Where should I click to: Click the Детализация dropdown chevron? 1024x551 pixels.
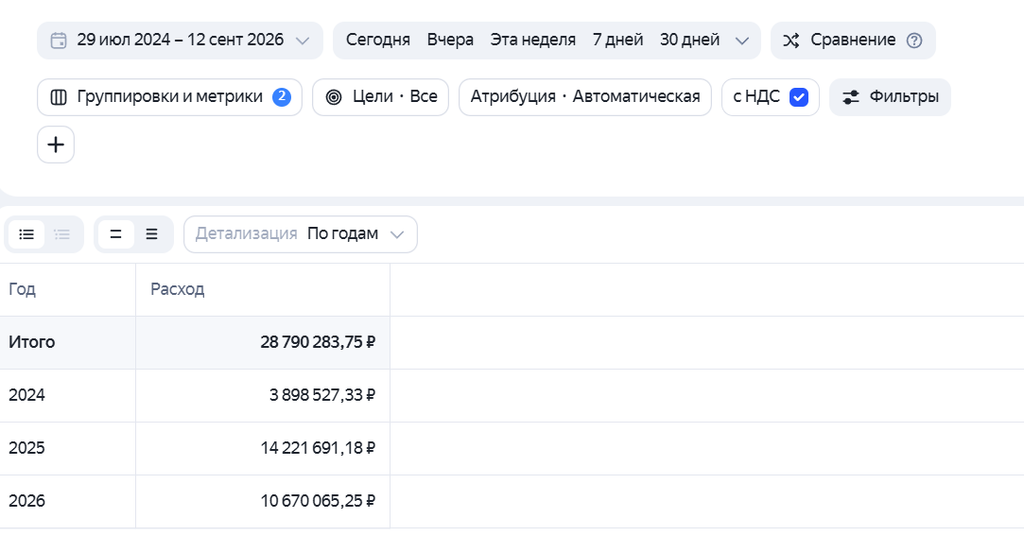[397, 234]
